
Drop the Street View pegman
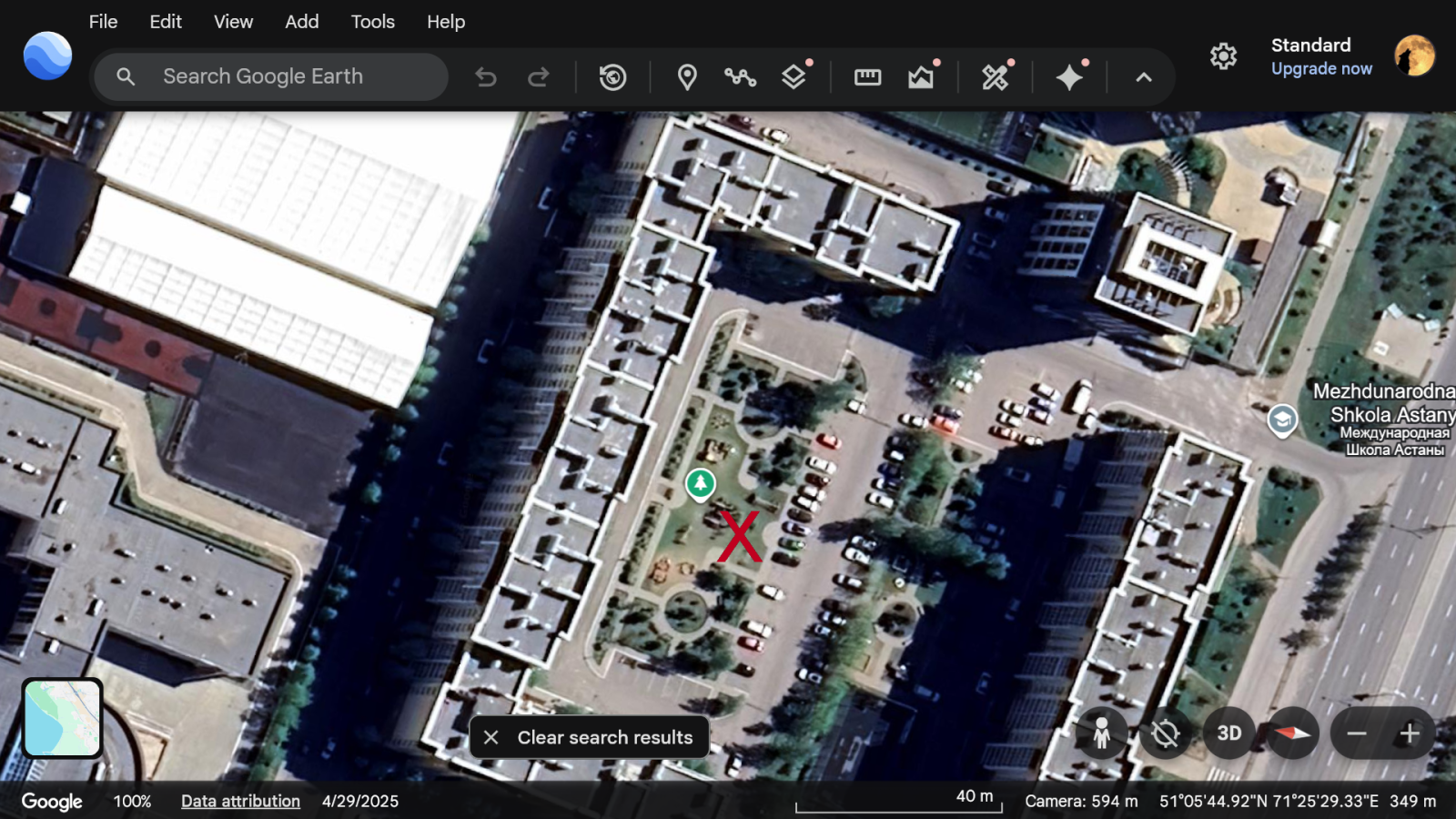tap(1101, 733)
